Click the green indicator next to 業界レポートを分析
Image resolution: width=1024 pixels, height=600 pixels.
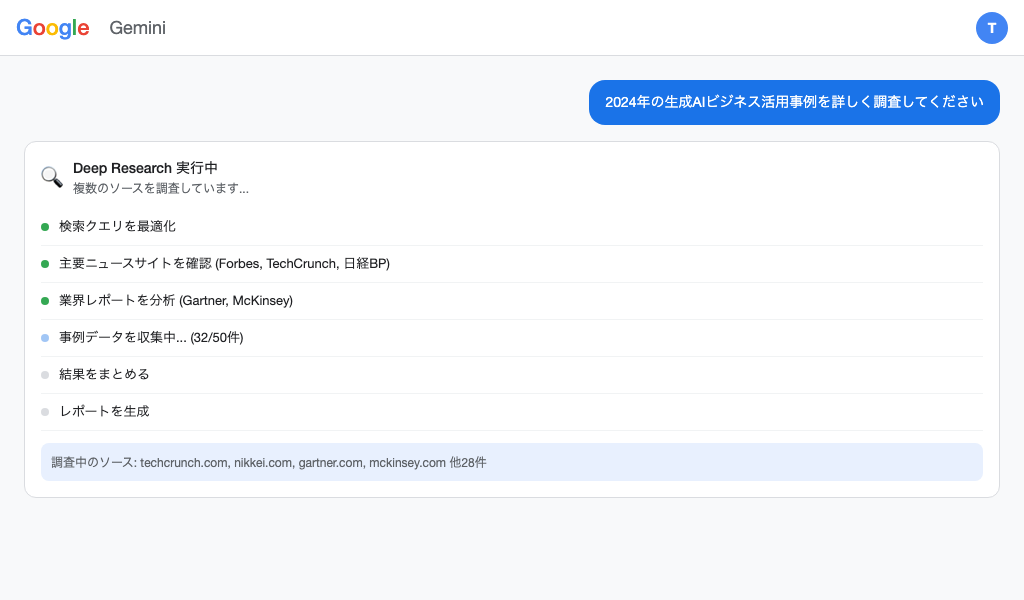44,300
